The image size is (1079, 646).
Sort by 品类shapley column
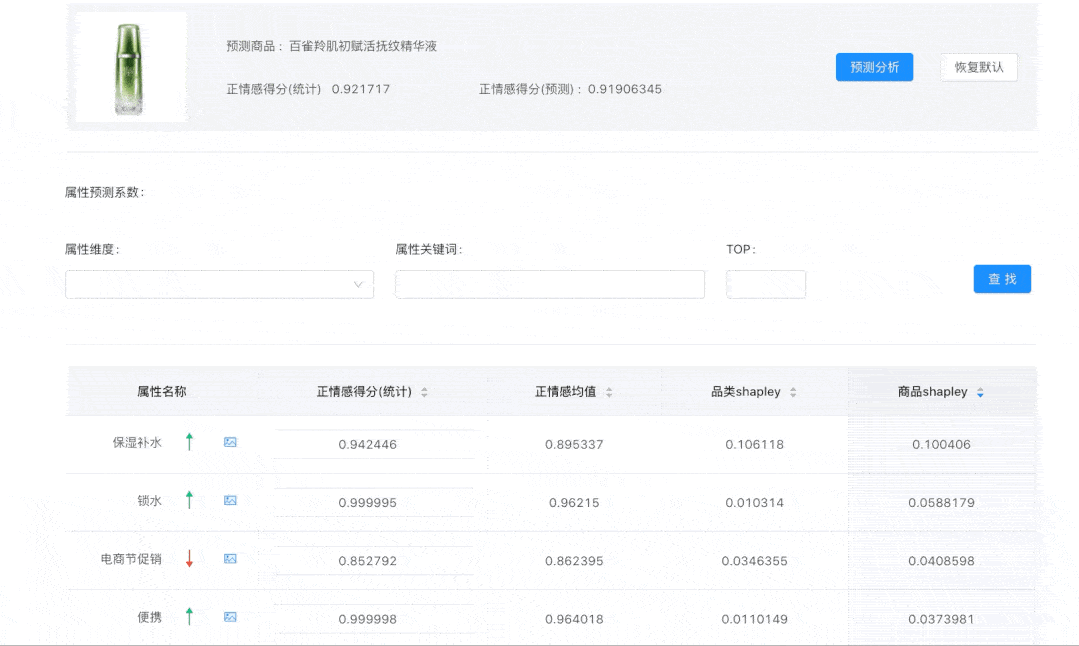(793, 392)
